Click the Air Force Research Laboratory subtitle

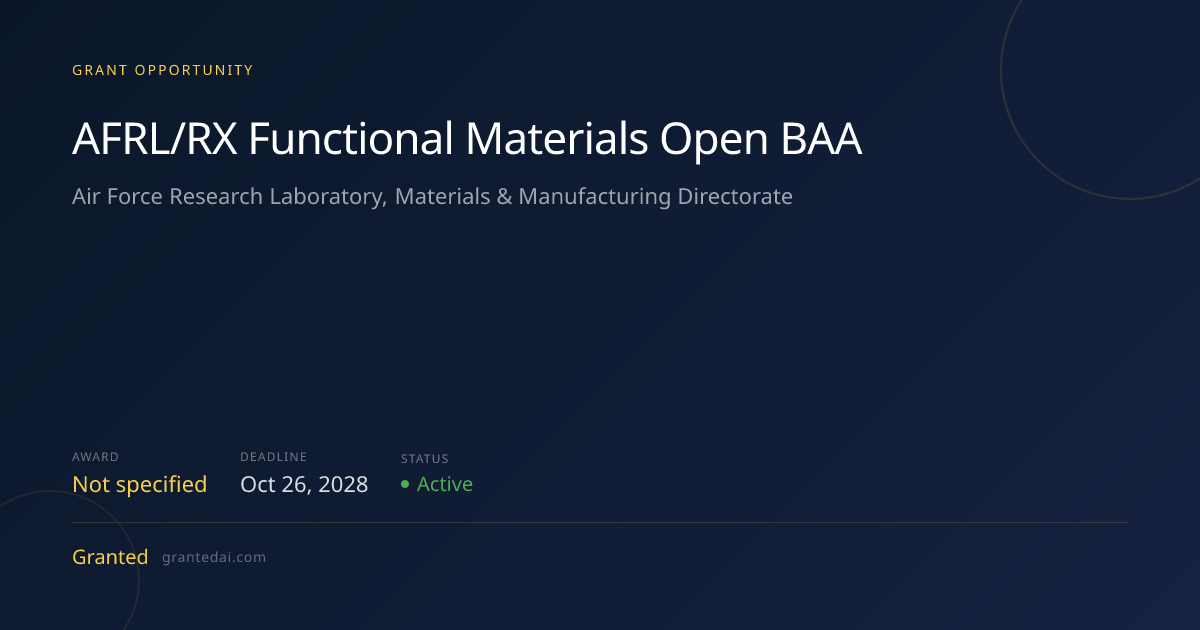432,197
